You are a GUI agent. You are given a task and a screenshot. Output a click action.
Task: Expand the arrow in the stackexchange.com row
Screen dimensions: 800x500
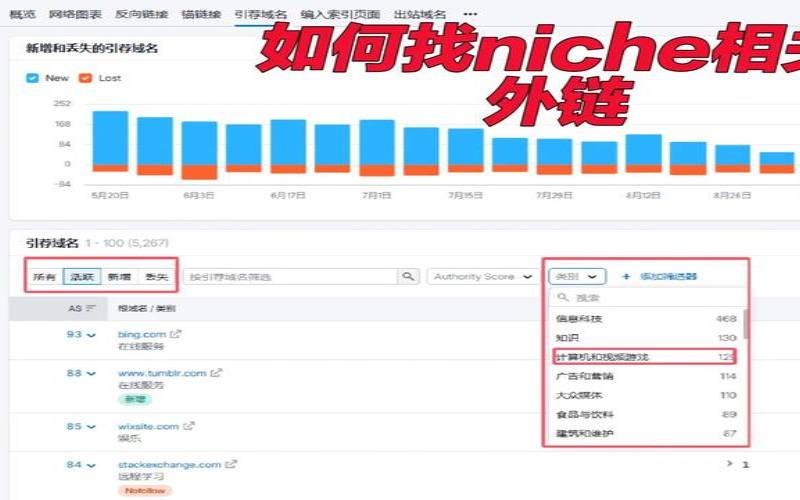730,463
